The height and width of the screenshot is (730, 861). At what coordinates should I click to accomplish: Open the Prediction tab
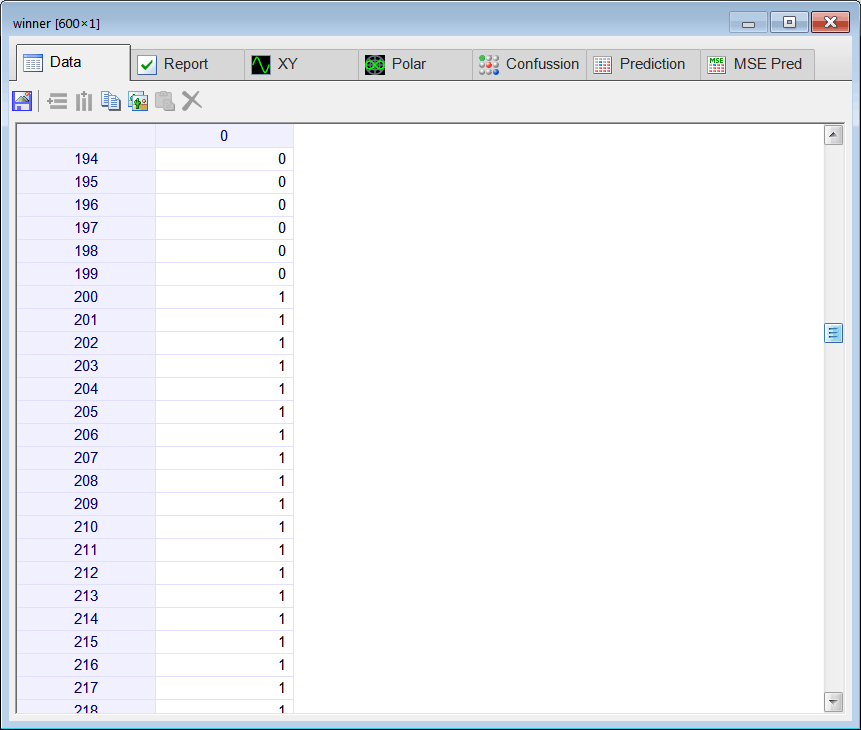(x=644, y=64)
